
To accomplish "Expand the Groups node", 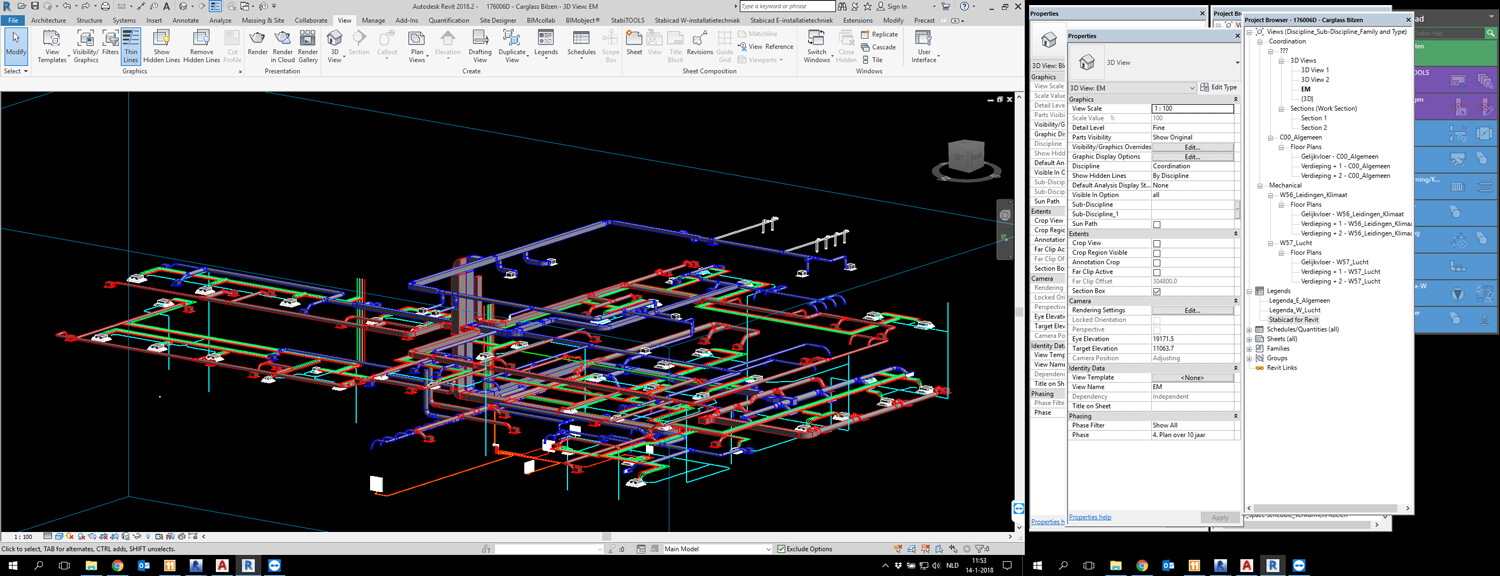I will (x=1249, y=358).
